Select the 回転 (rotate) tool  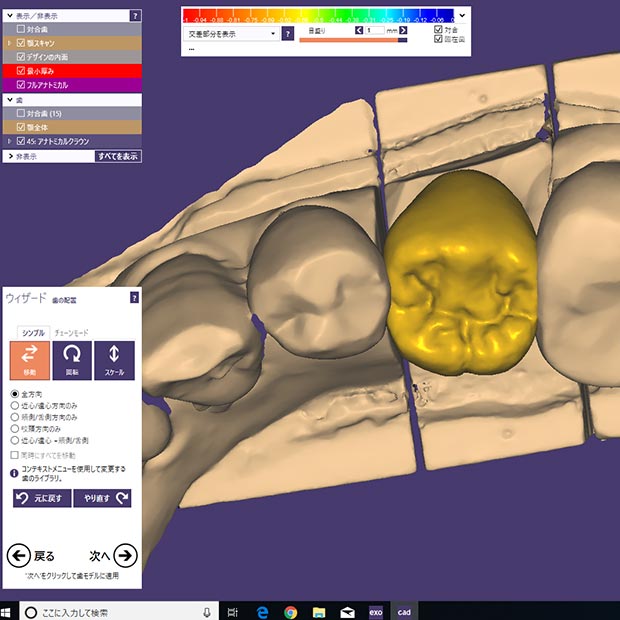coord(71,361)
